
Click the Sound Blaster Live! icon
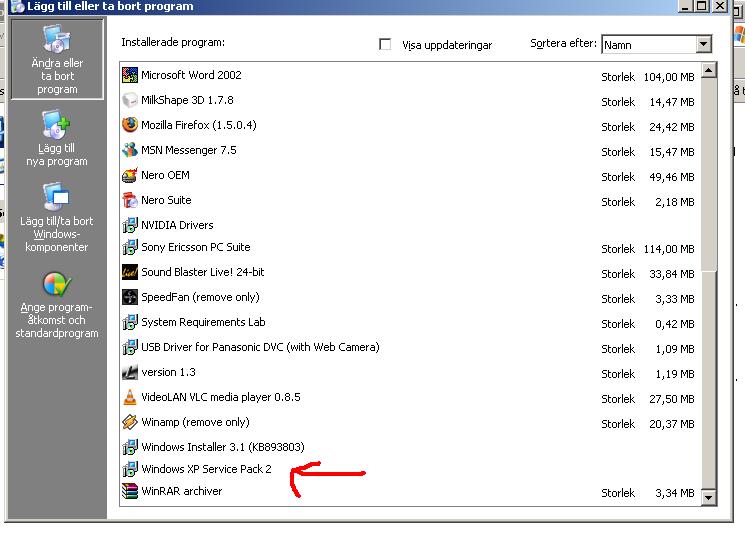[x=130, y=272]
